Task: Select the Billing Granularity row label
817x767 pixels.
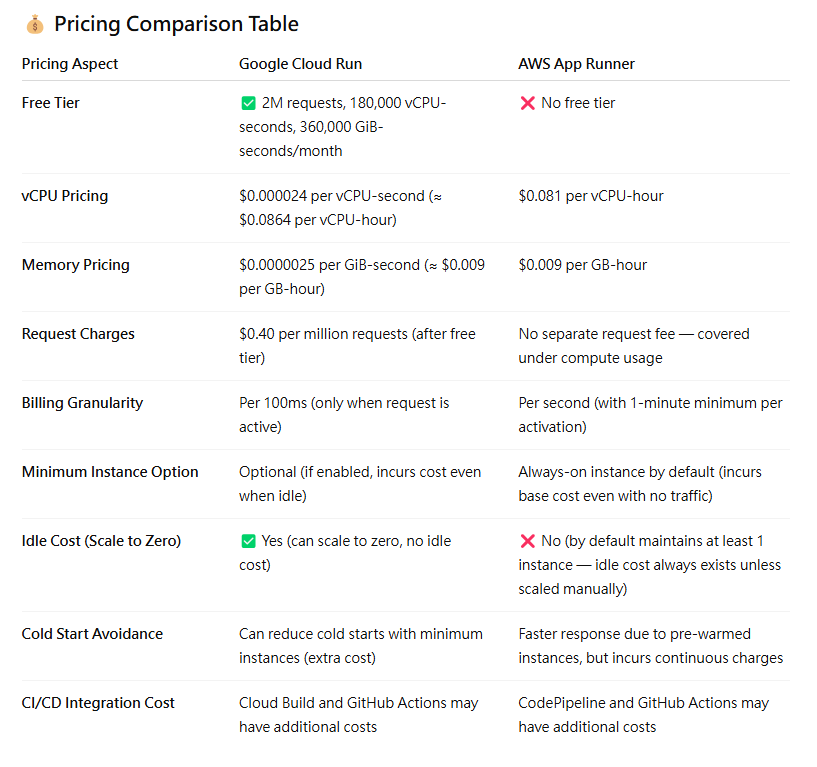Action: pos(82,403)
